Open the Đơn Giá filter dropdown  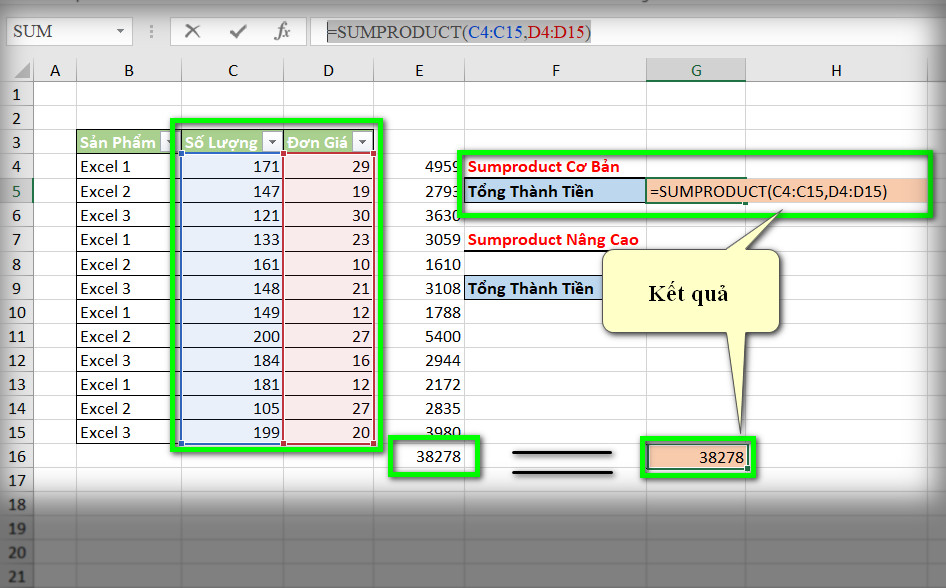(362, 142)
